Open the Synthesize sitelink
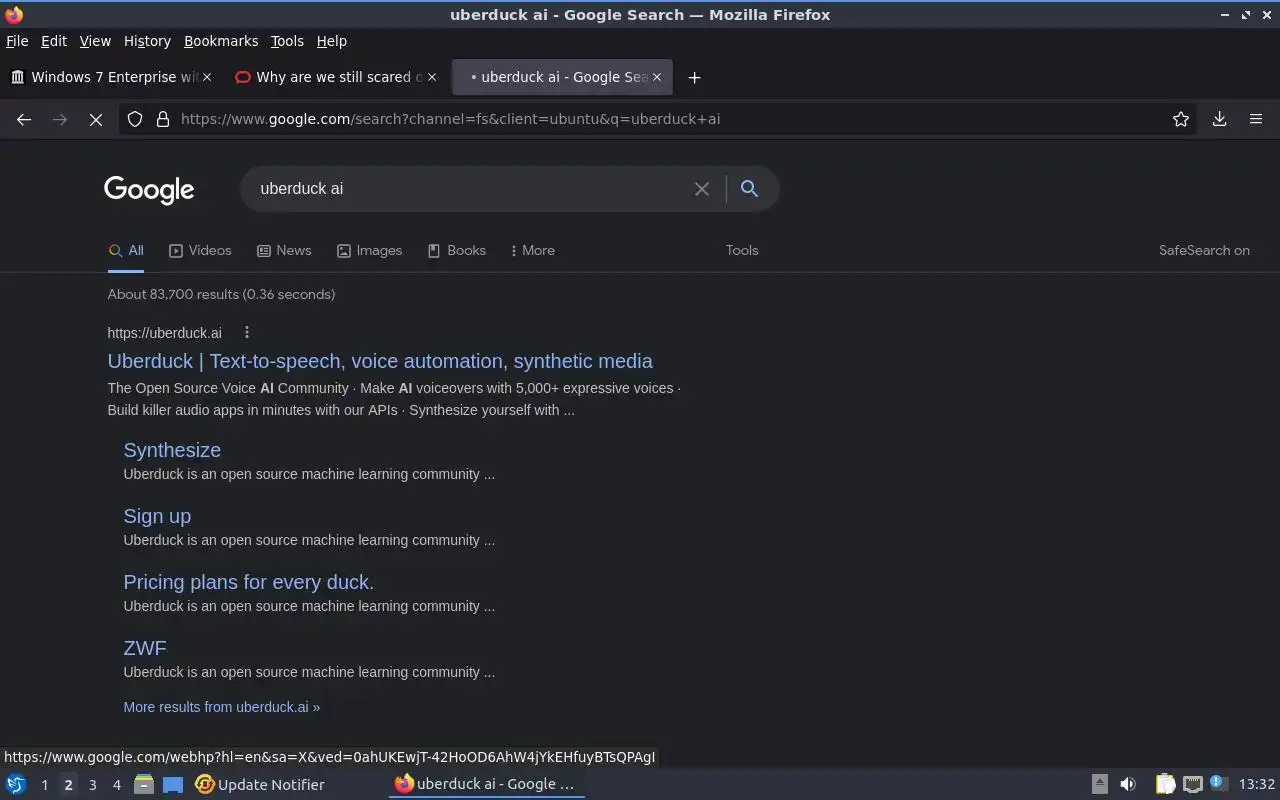This screenshot has height=800, width=1280. click(x=172, y=450)
